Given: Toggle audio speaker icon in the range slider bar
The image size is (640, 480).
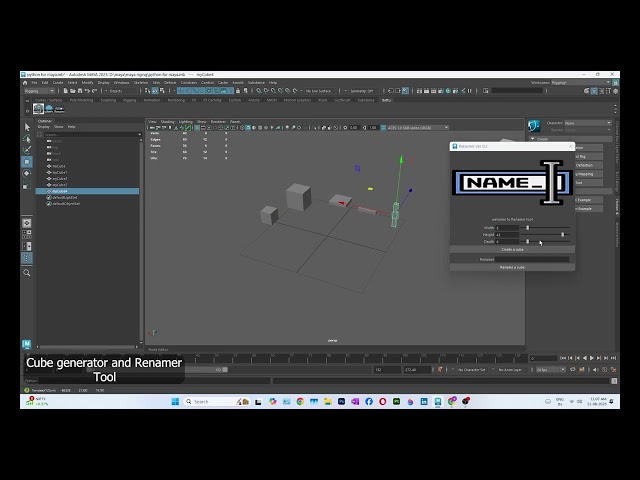Looking at the screenshot, I should coord(596,369).
